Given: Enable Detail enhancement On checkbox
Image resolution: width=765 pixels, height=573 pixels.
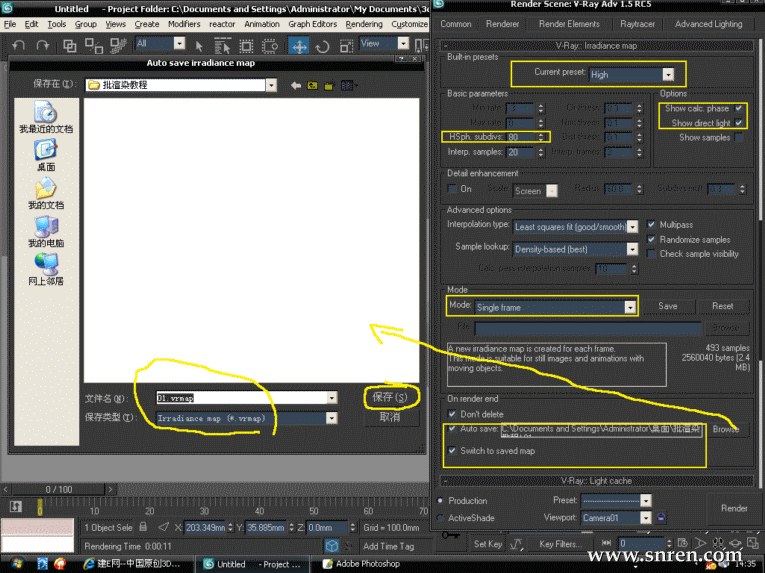Looking at the screenshot, I should coord(452,189).
